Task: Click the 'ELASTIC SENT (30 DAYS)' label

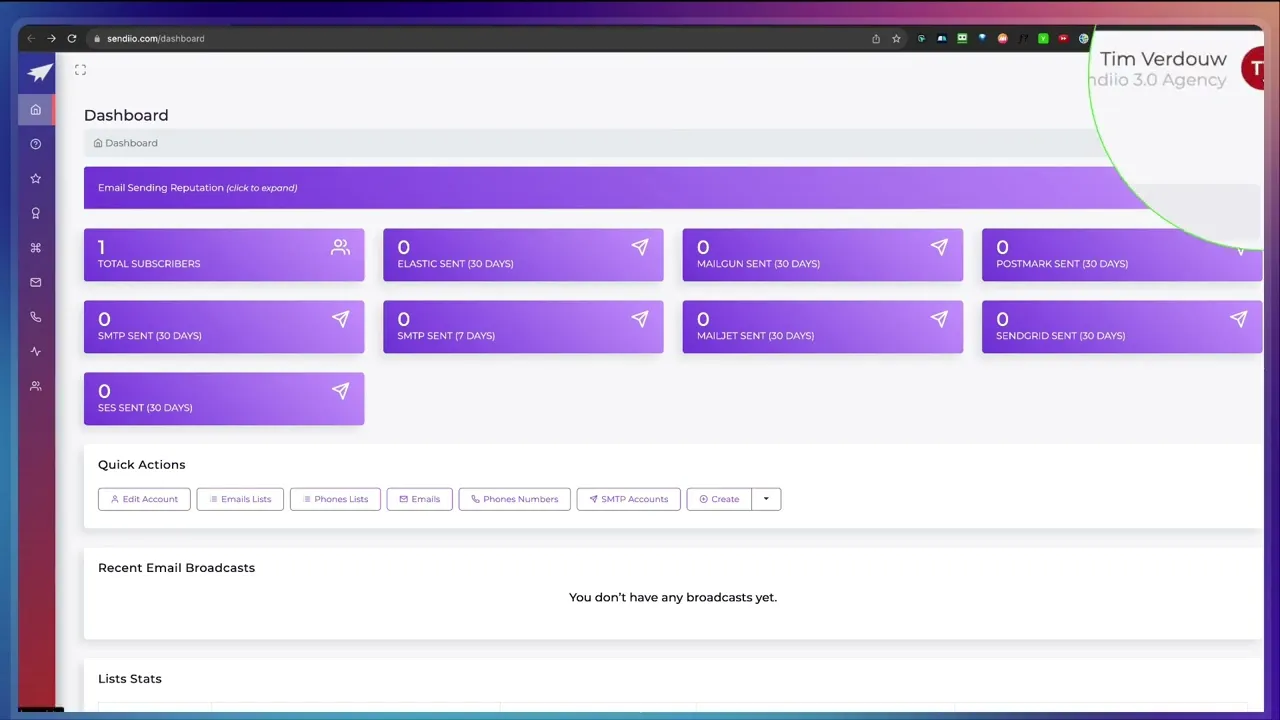Action: coord(455,264)
